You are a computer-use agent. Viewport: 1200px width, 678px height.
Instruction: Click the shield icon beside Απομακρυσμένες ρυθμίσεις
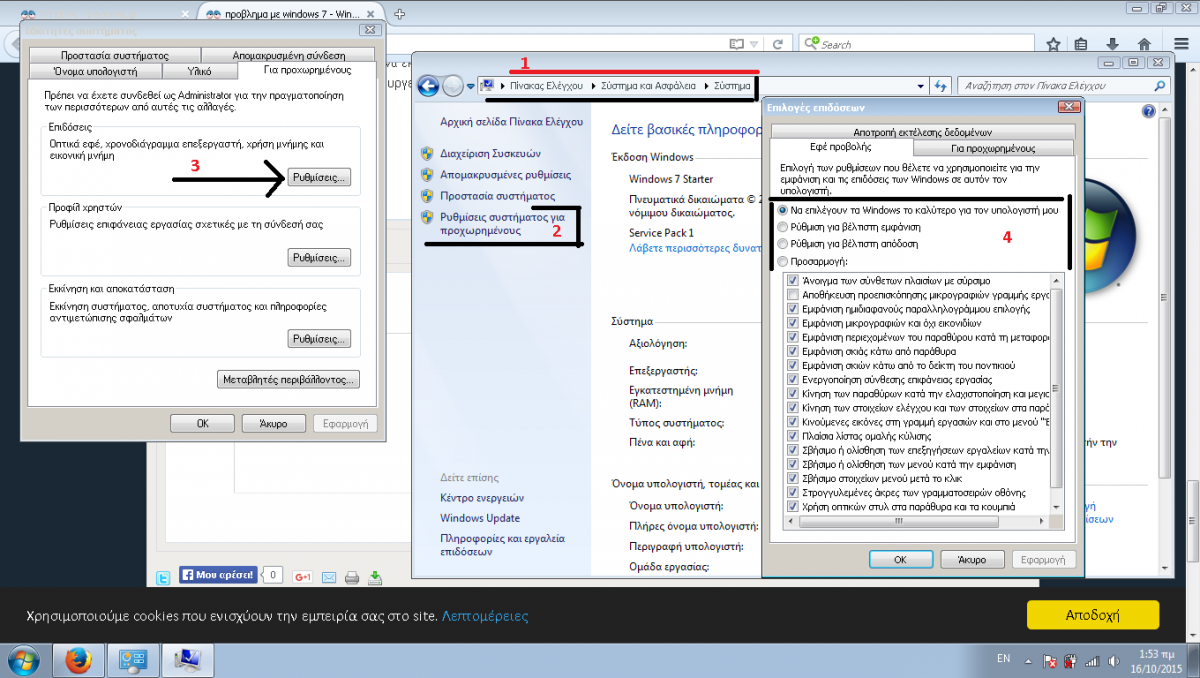[427, 174]
